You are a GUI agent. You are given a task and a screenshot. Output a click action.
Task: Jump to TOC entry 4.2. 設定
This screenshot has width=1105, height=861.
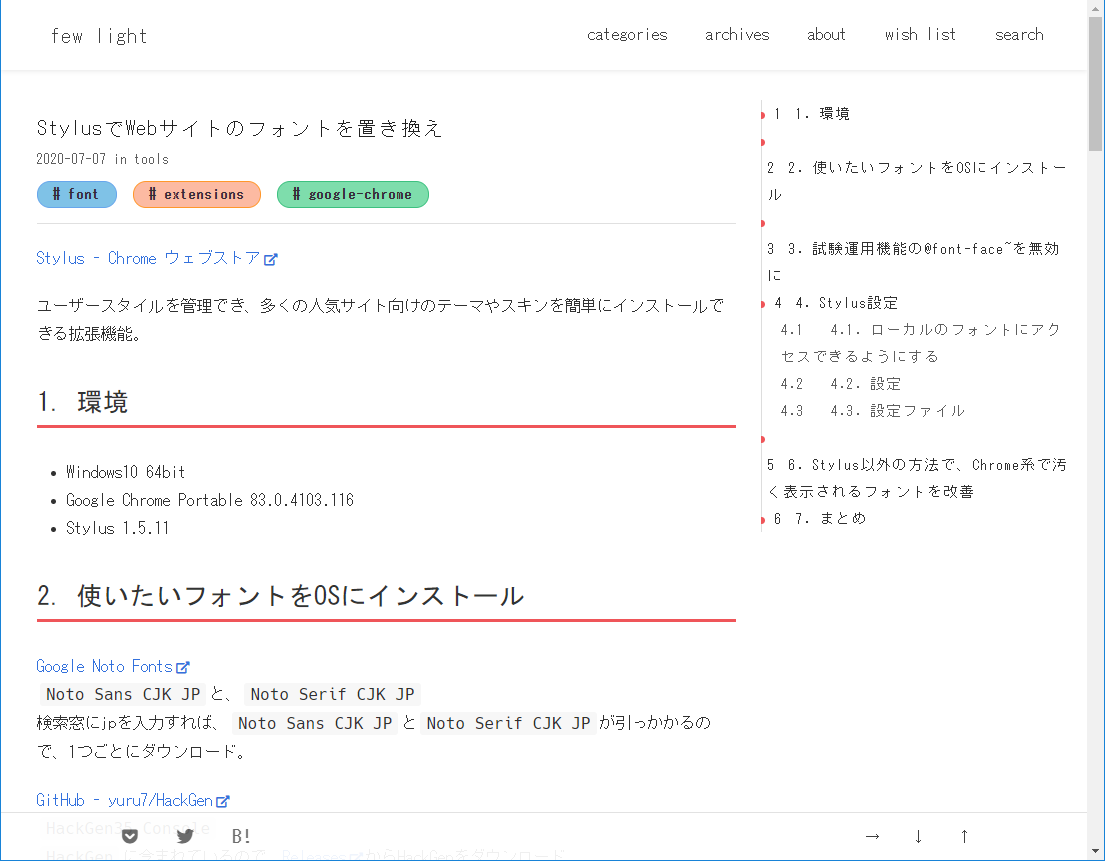(841, 384)
